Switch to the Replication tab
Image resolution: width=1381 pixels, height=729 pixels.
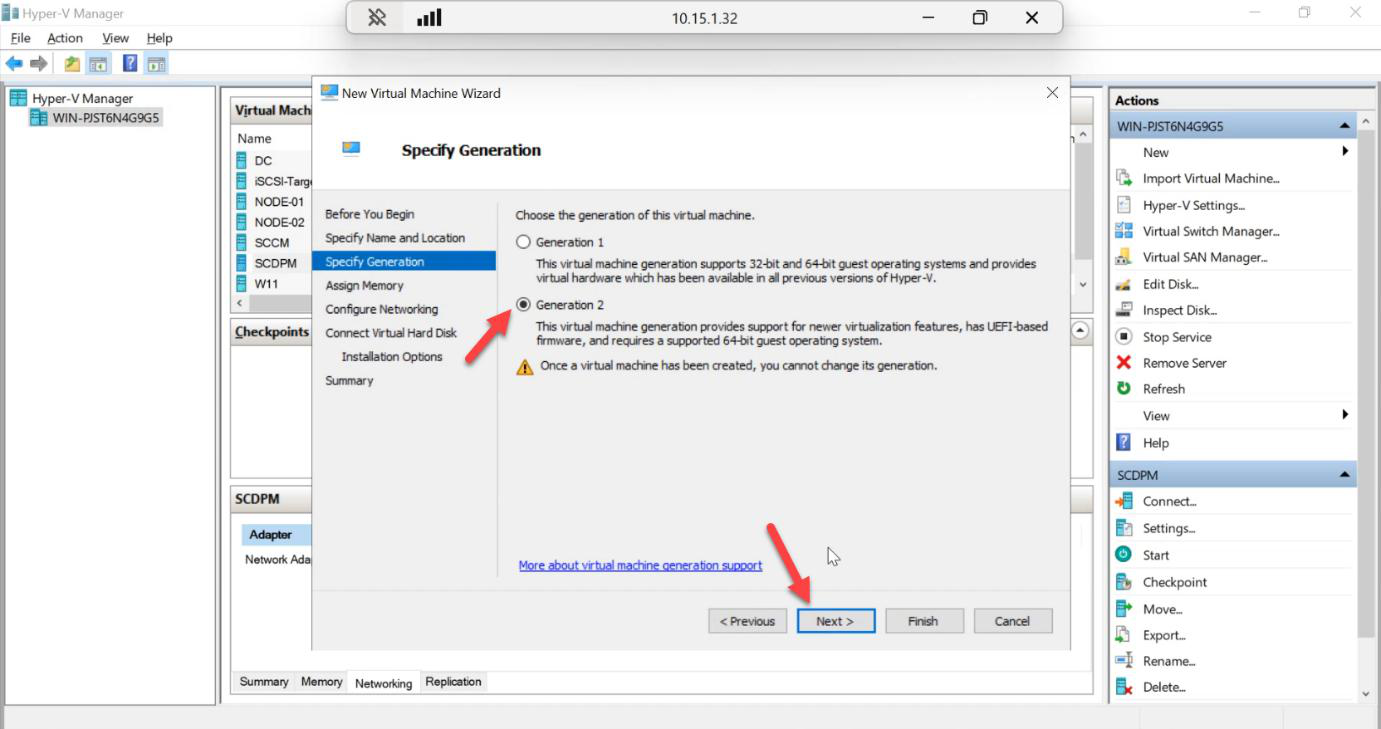[x=453, y=682]
